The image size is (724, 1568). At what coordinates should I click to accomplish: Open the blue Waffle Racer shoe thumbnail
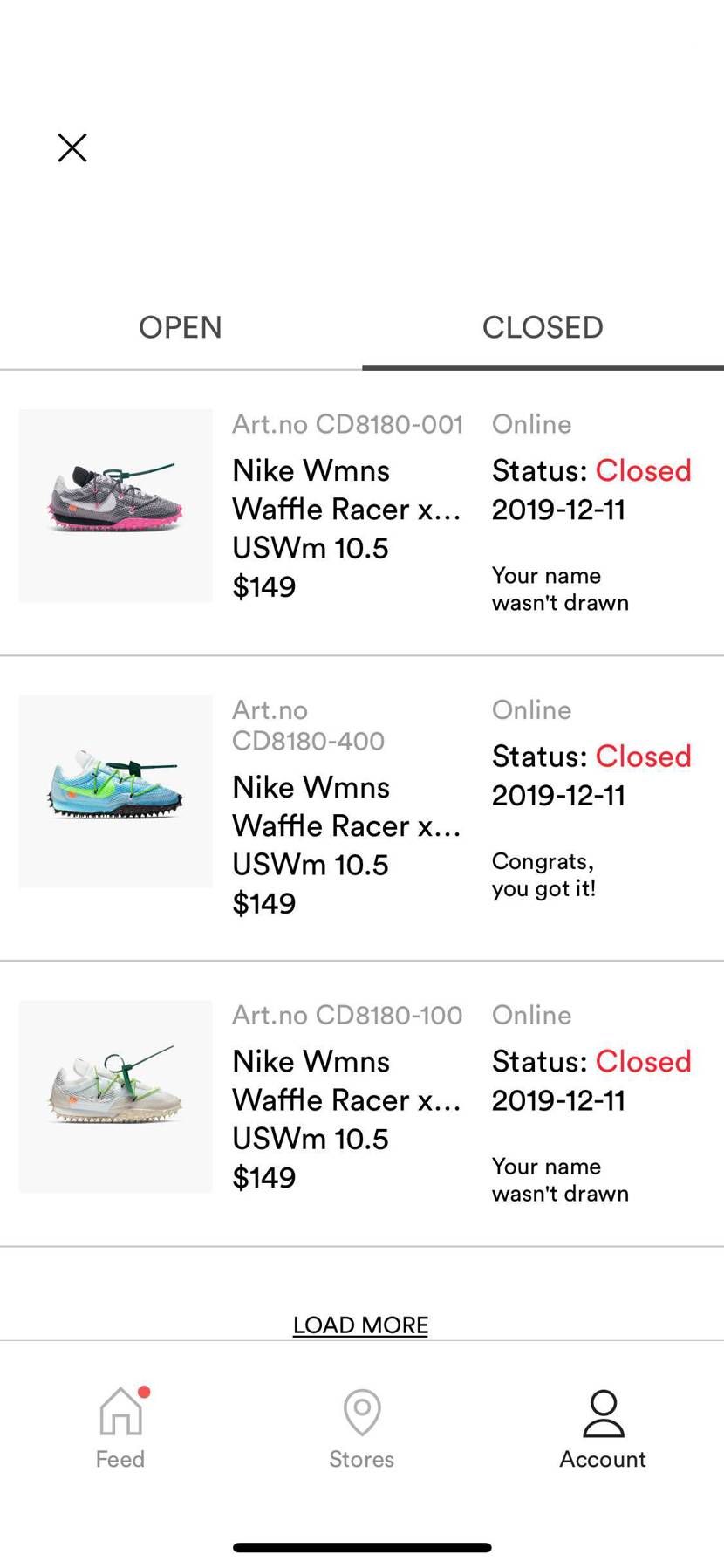point(116,791)
